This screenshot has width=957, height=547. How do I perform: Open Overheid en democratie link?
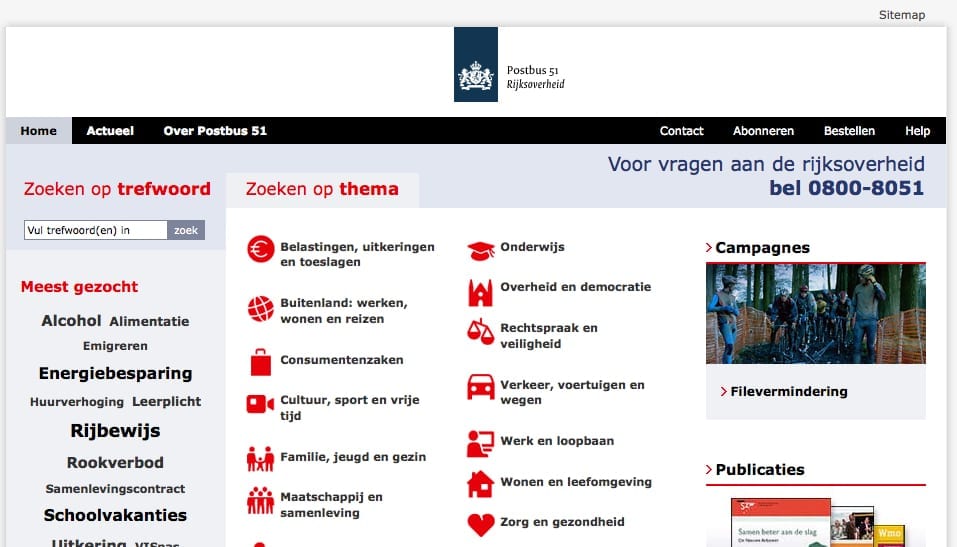576,286
